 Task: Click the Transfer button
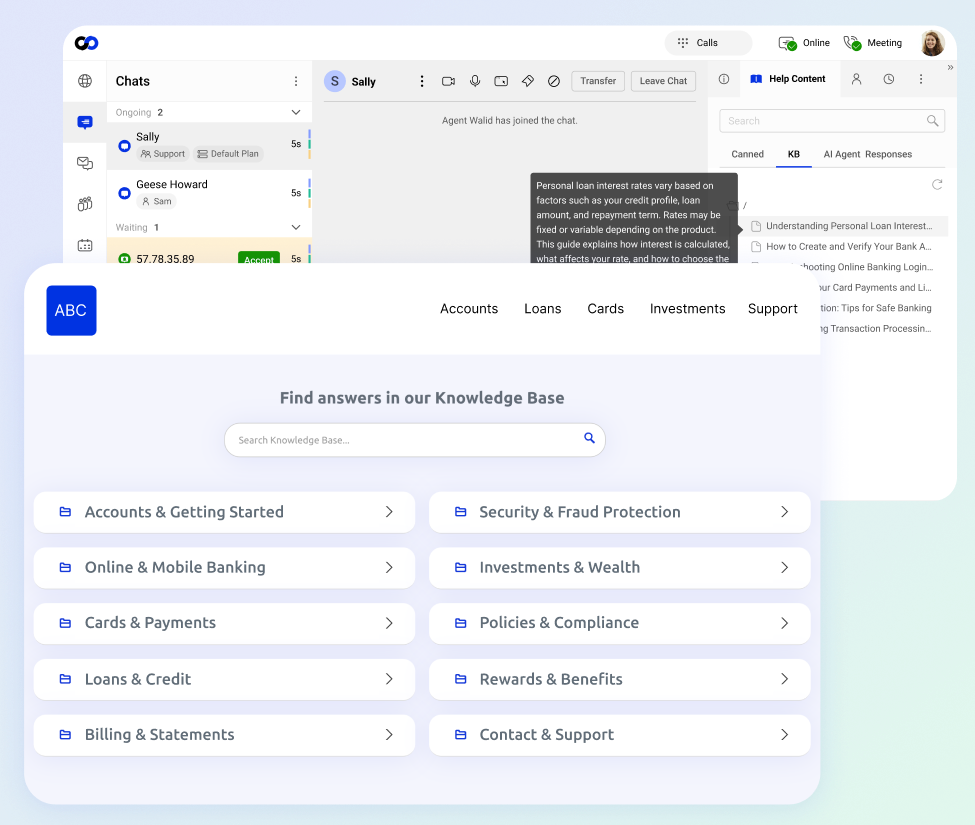click(x=597, y=81)
